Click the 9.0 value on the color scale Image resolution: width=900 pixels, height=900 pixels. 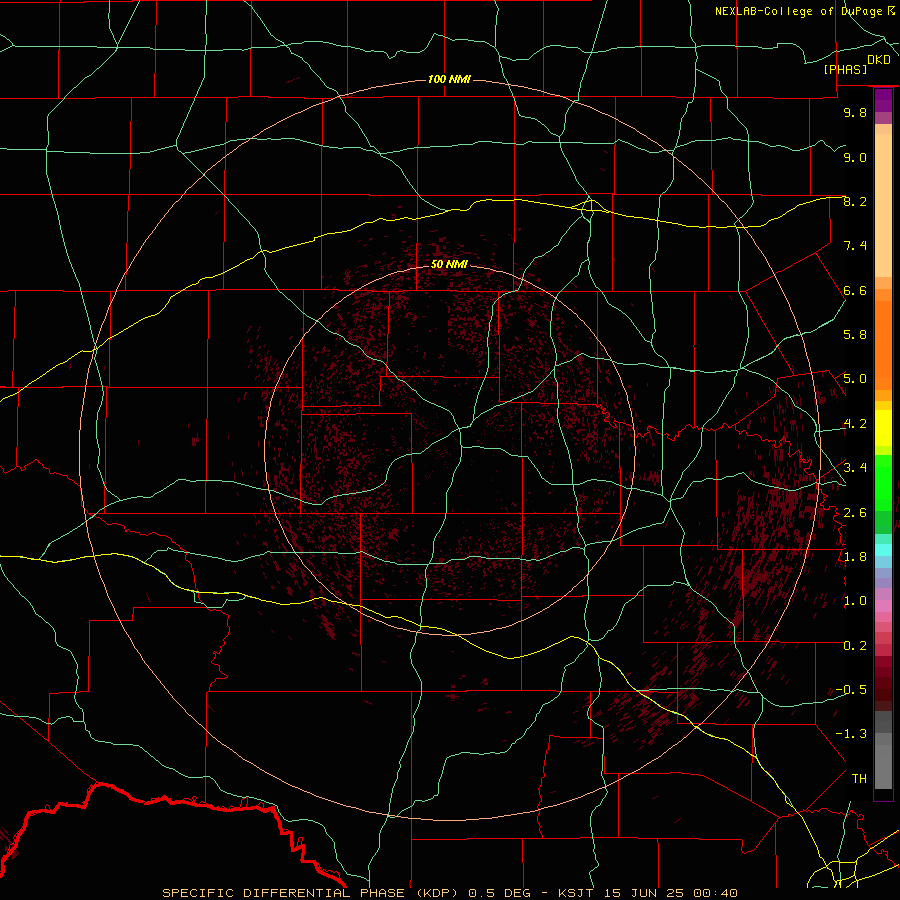855,158
